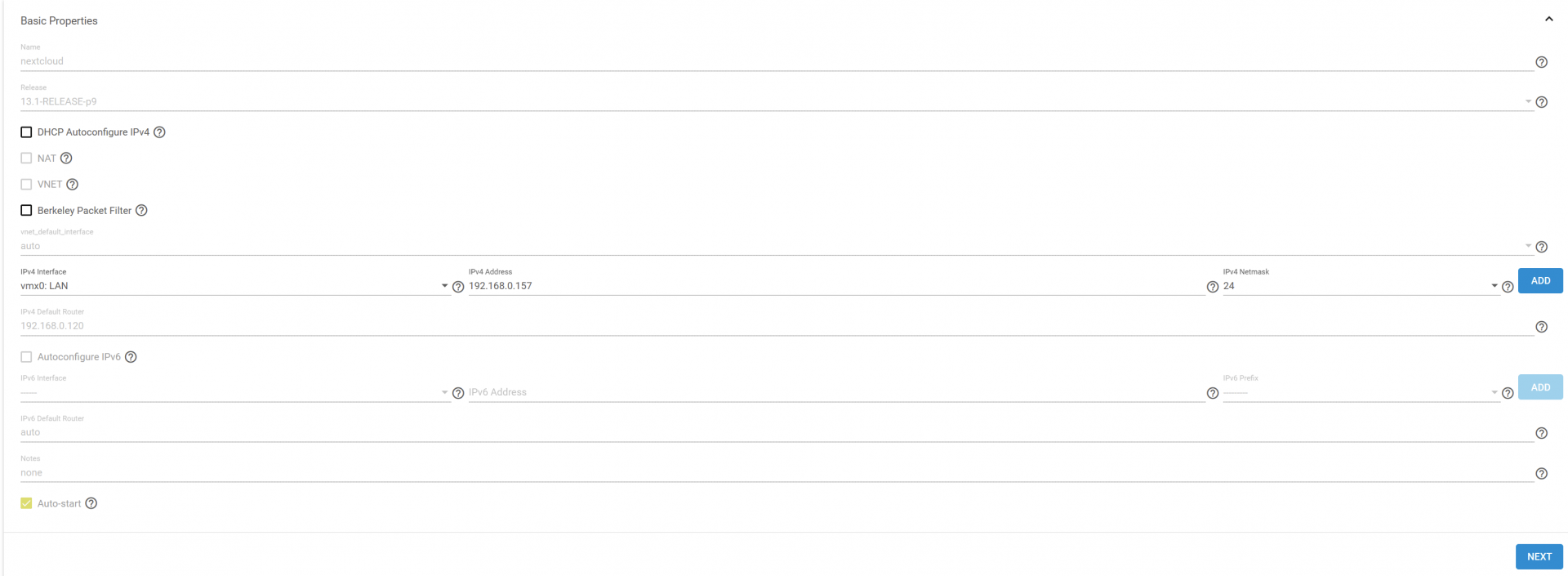Image resolution: width=1568 pixels, height=576 pixels.
Task: Tick the Berkeley Packet Filter checkbox
Action: click(26, 211)
